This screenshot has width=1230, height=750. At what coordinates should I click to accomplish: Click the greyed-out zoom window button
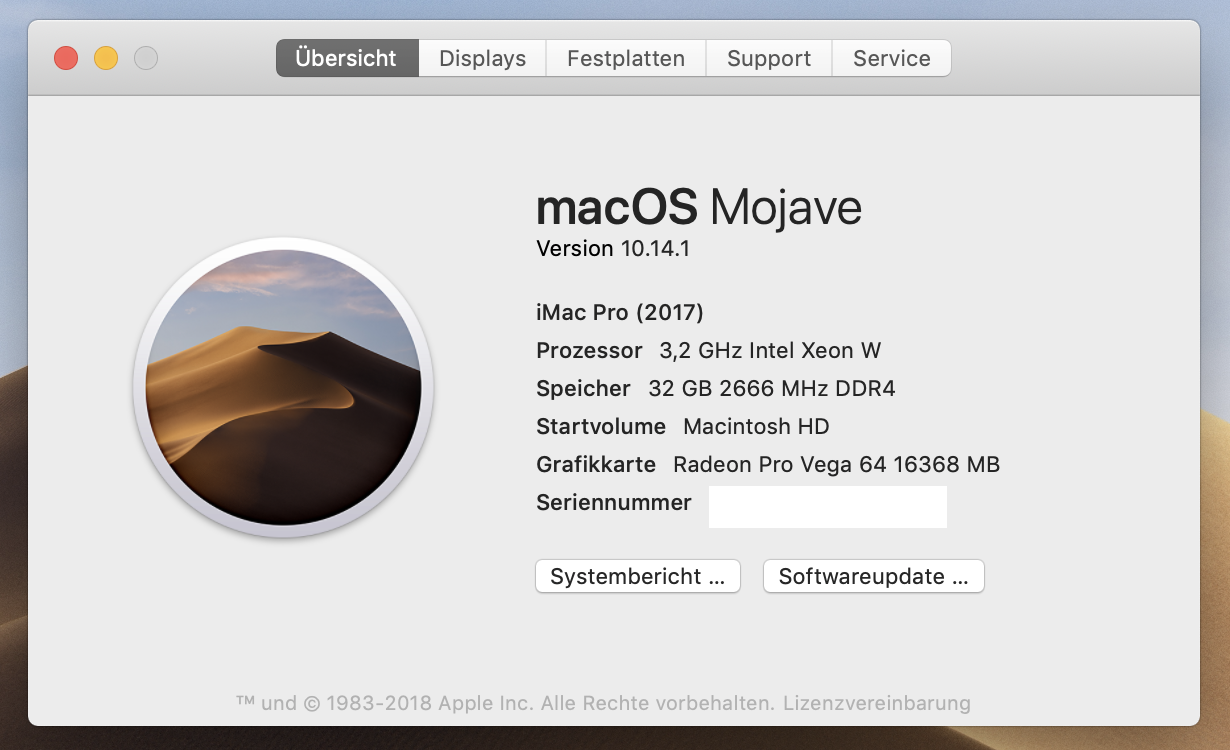146,58
